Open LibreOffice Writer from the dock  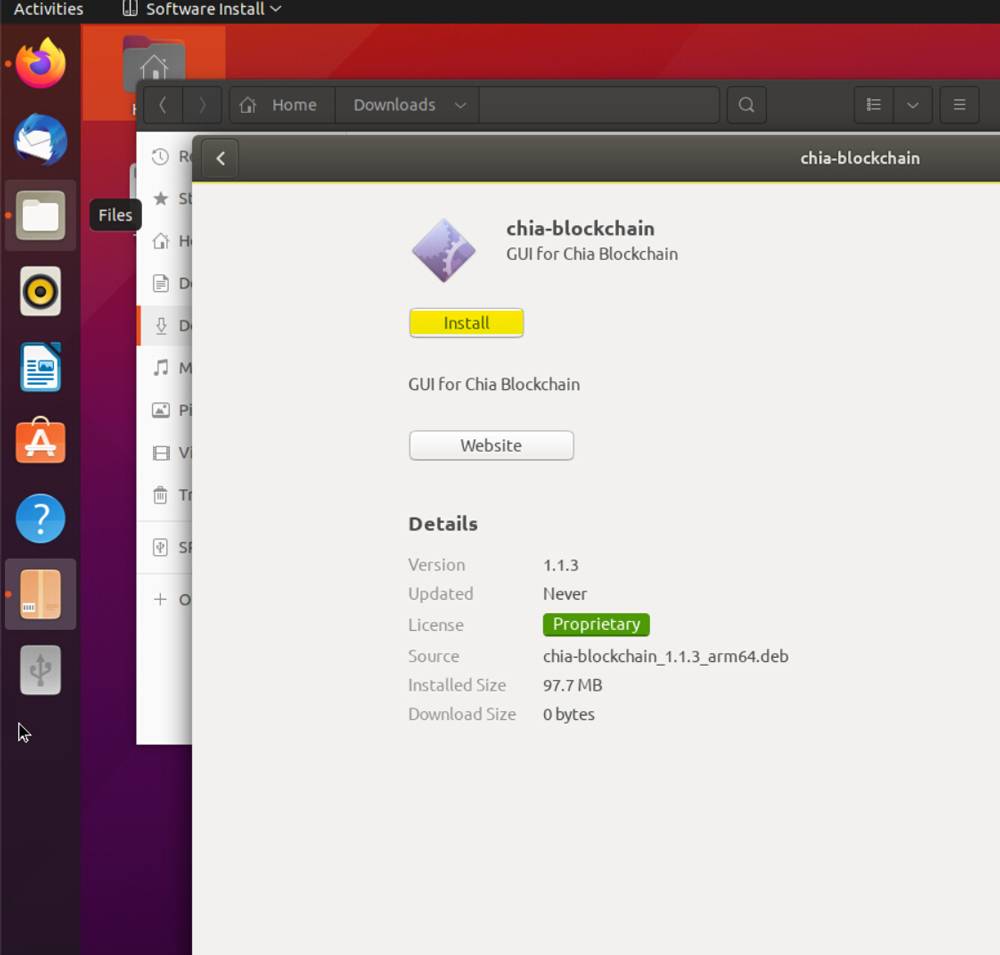[41, 367]
